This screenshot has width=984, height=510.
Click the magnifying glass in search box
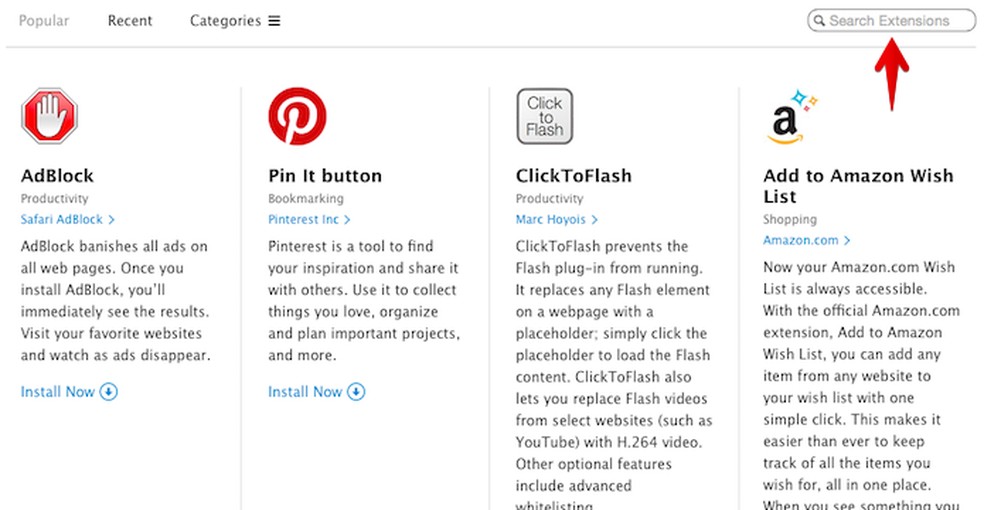820,21
